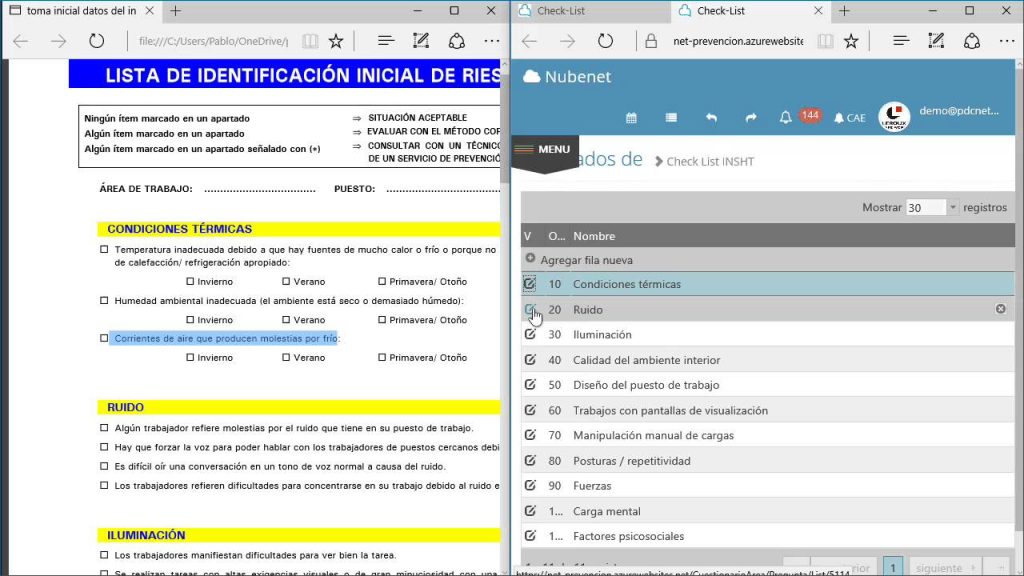Click the left browser file address bar
Viewport: 1024px width, 576px height.
pos(213,41)
